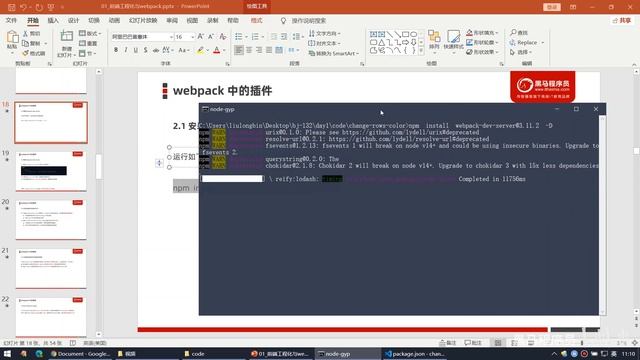Insert a New Slide
The height and width of the screenshot is (360, 640).
pos(66,43)
